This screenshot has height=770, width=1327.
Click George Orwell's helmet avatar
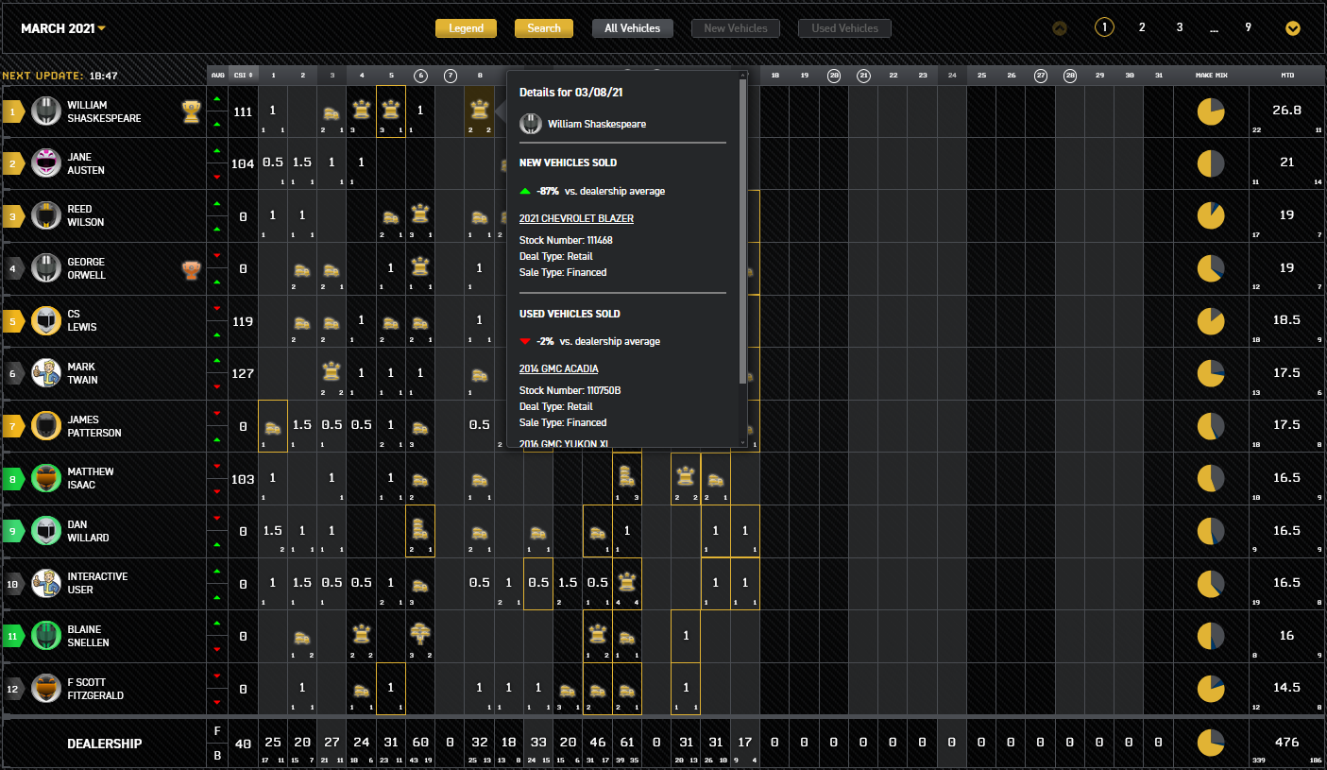pyautogui.click(x=46, y=268)
